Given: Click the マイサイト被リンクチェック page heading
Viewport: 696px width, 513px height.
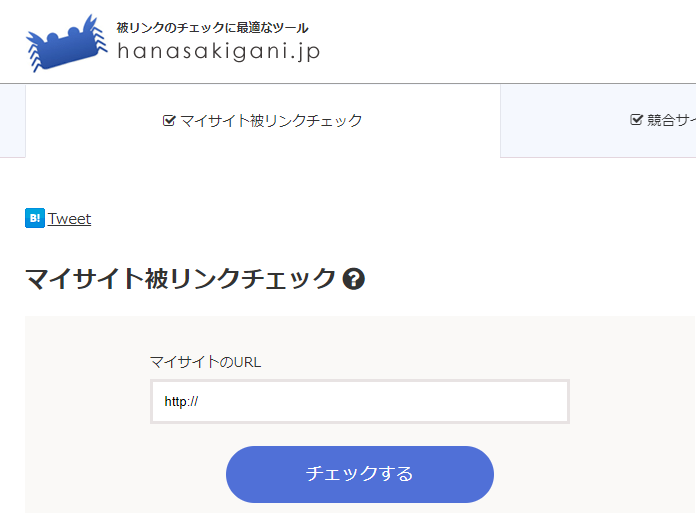Looking at the screenshot, I should click(x=181, y=279).
